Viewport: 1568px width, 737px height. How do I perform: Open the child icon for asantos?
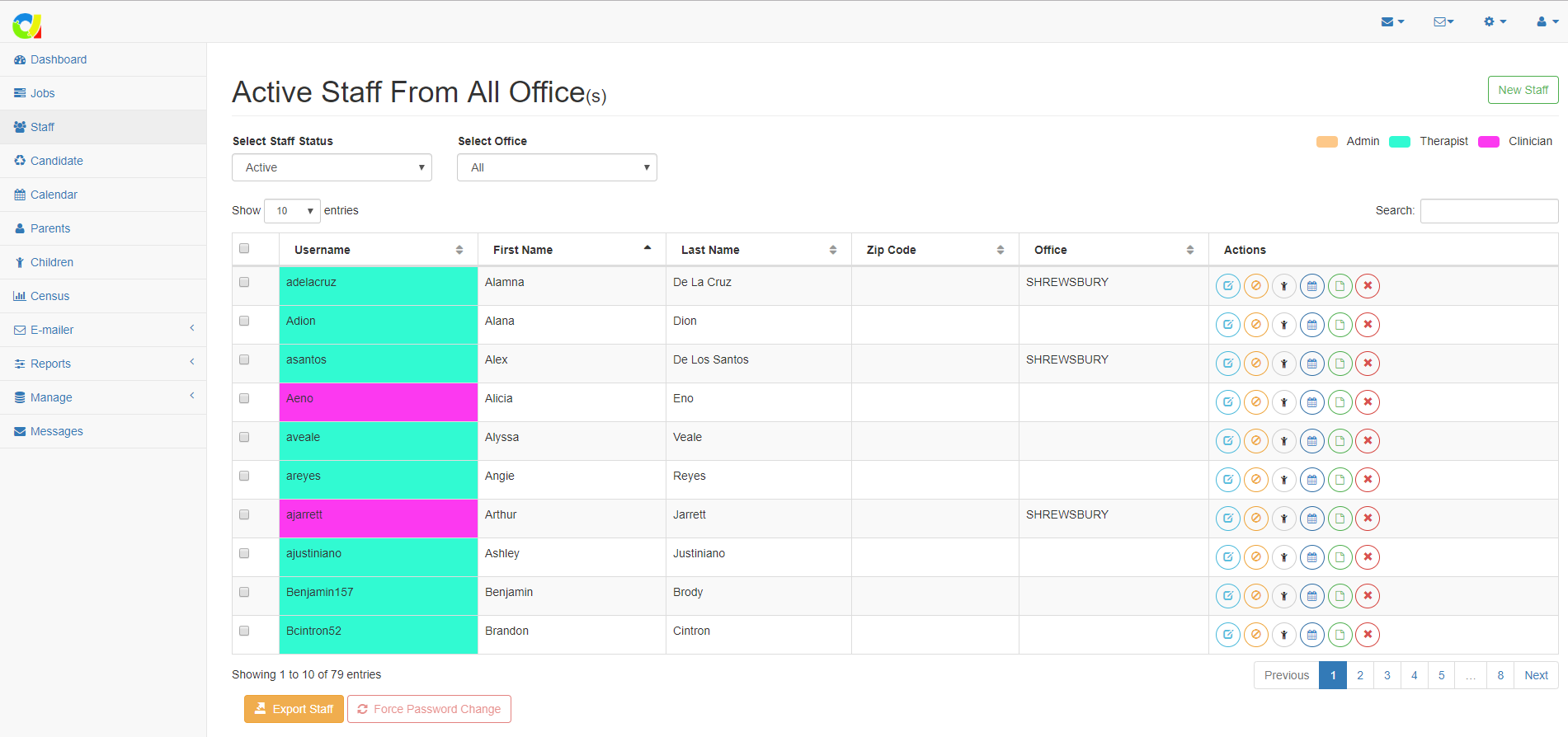(x=1283, y=364)
